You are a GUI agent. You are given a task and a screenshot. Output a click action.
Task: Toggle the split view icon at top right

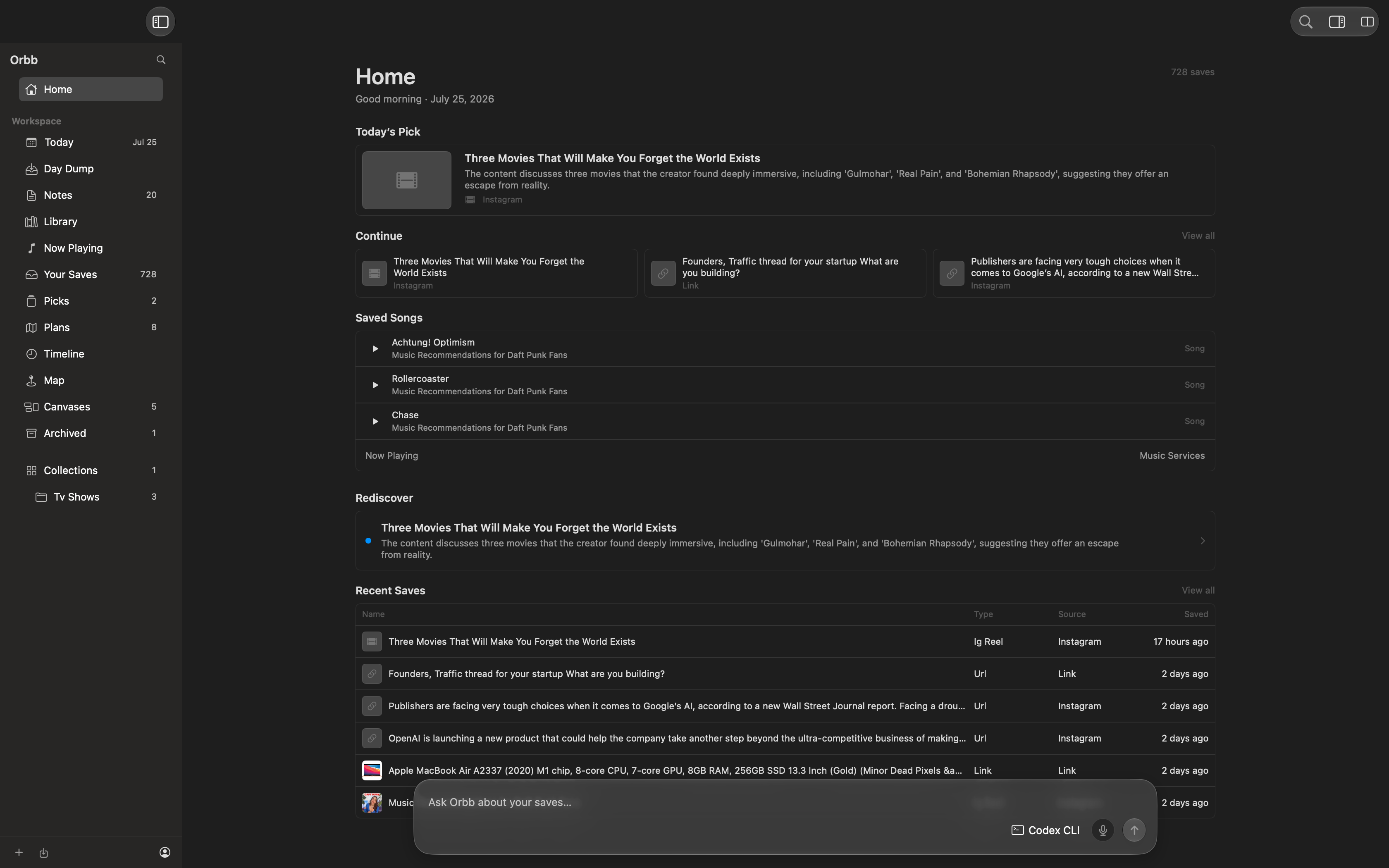pyautogui.click(x=1367, y=22)
